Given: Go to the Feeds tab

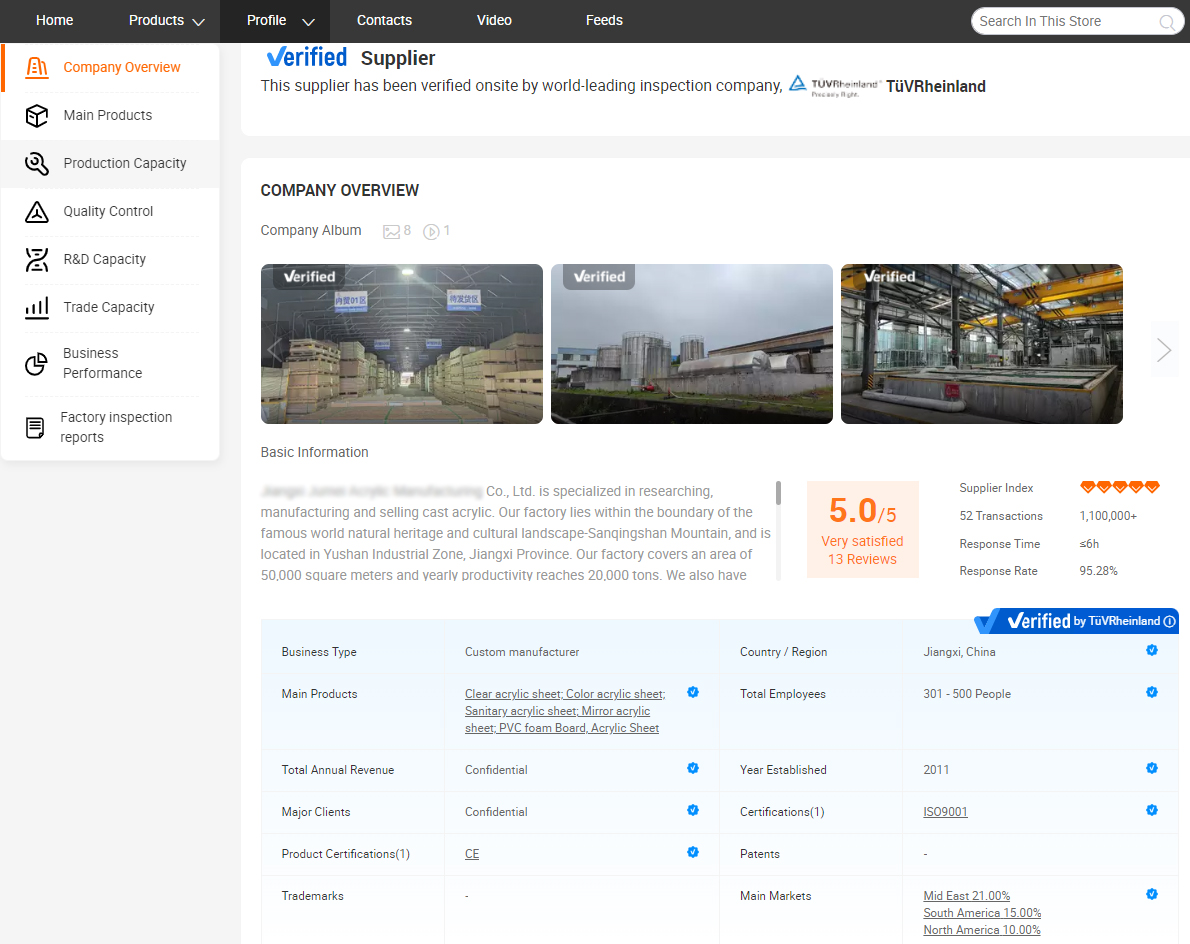Looking at the screenshot, I should 604,20.
